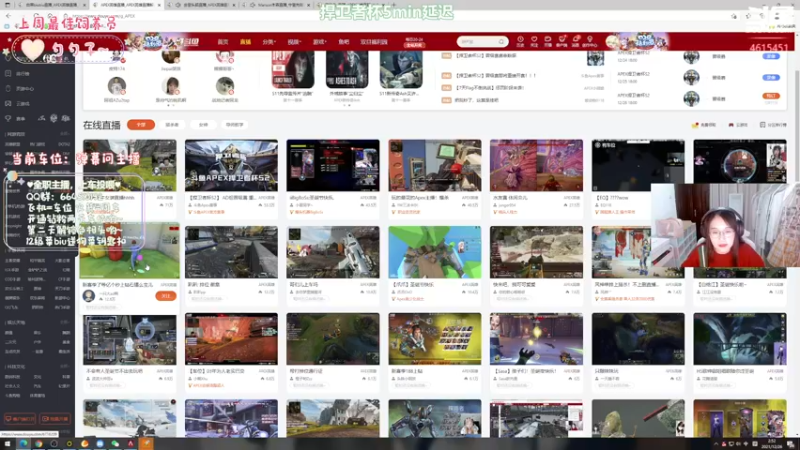Select the third filter pill under 在线直播
This screenshot has height=450, width=800.
click(203, 124)
